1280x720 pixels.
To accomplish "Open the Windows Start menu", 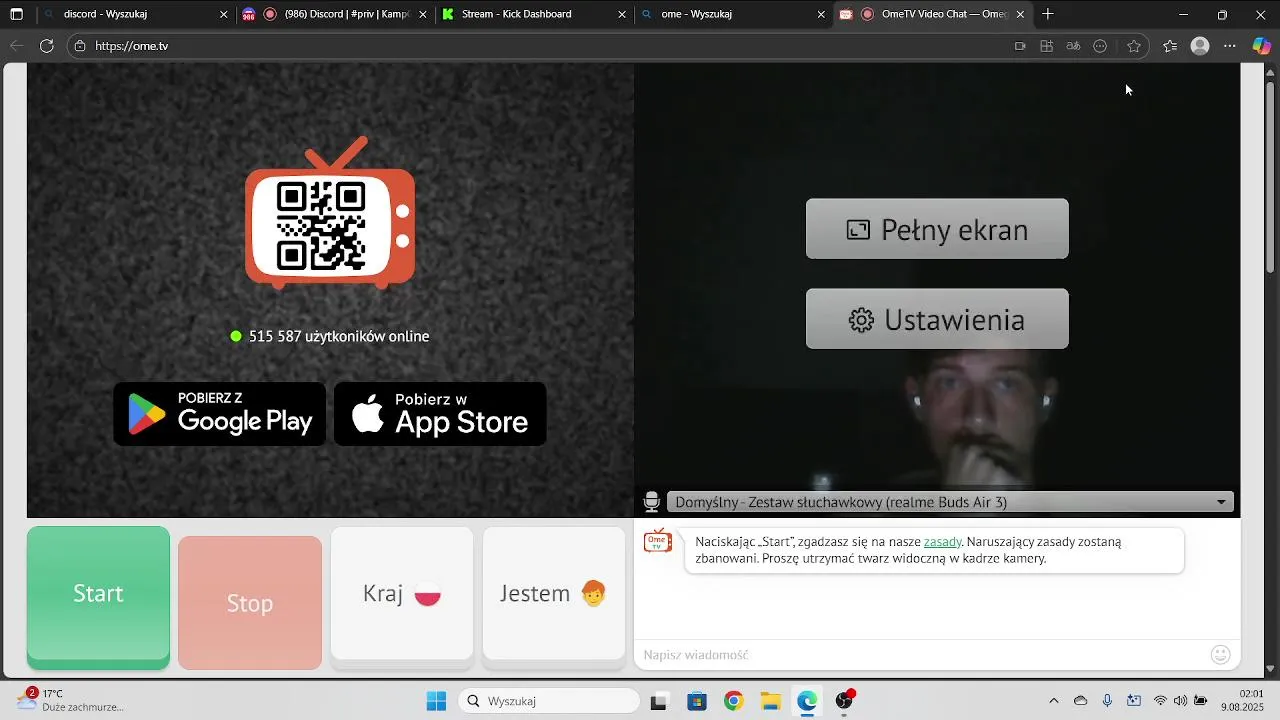I will [x=436, y=701].
